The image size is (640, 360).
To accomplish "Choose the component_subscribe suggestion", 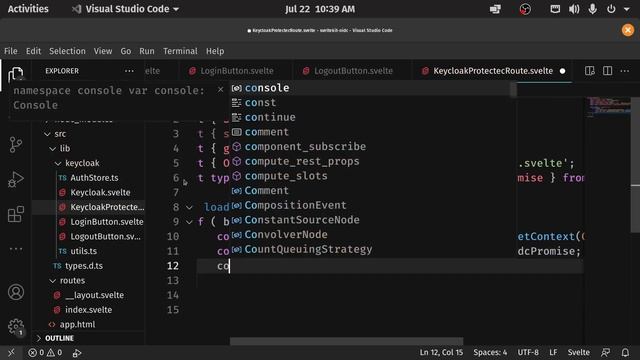I will point(373,147).
